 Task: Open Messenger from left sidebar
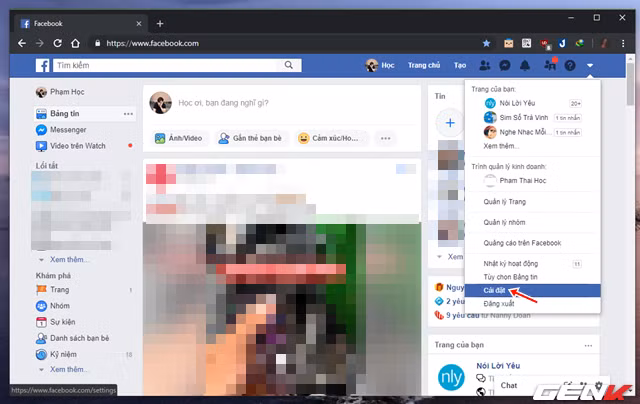click(61, 130)
